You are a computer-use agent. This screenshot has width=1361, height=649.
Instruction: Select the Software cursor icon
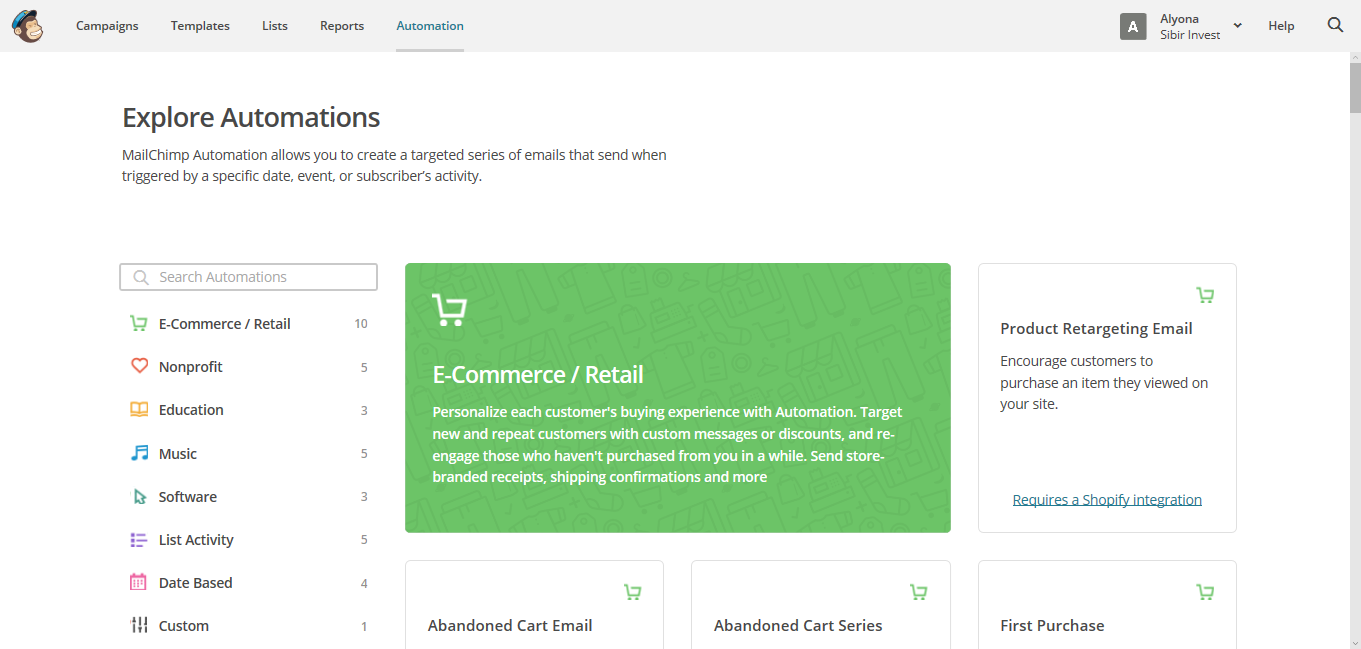point(139,497)
